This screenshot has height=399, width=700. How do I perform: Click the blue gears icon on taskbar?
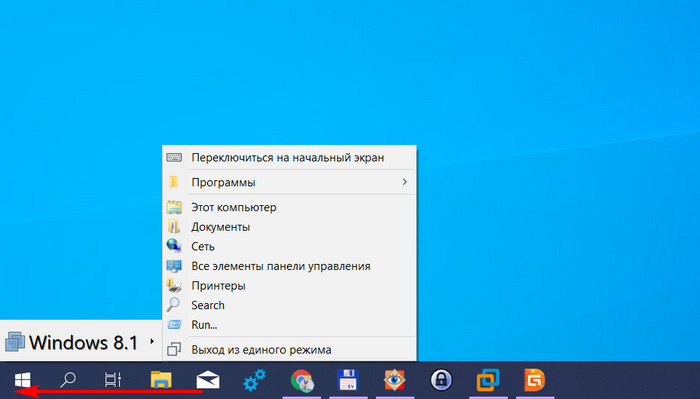[x=254, y=380]
